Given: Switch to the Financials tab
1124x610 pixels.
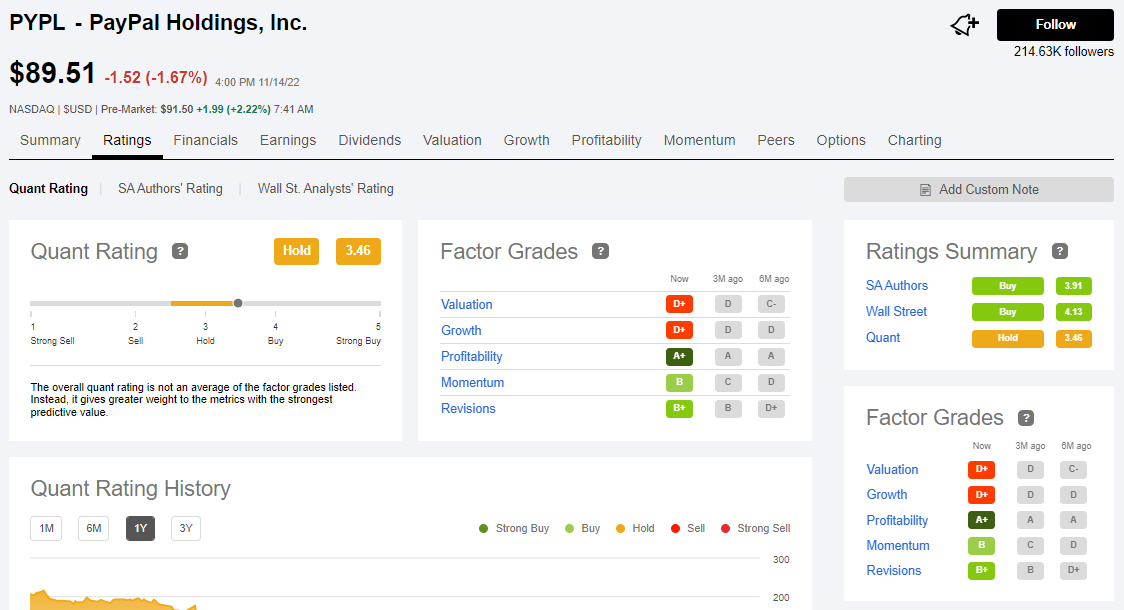Looking at the screenshot, I should [x=205, y=140].
